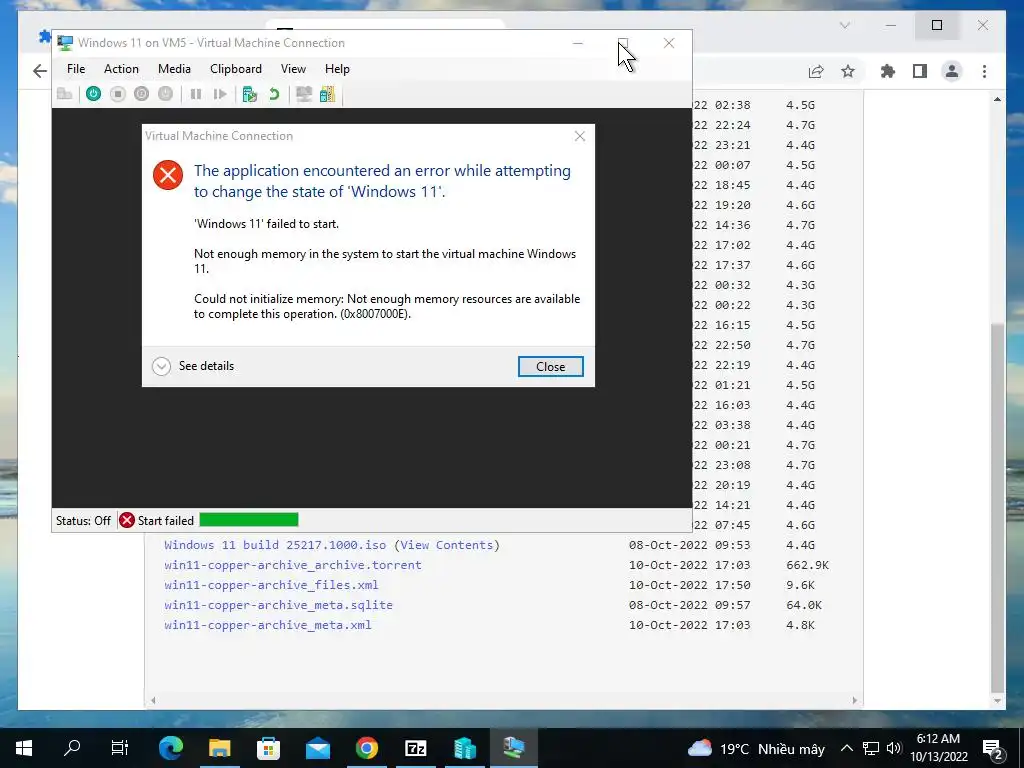
Task: Click the weather widget 19°C Nhiều mây
Action: (756, 748)
